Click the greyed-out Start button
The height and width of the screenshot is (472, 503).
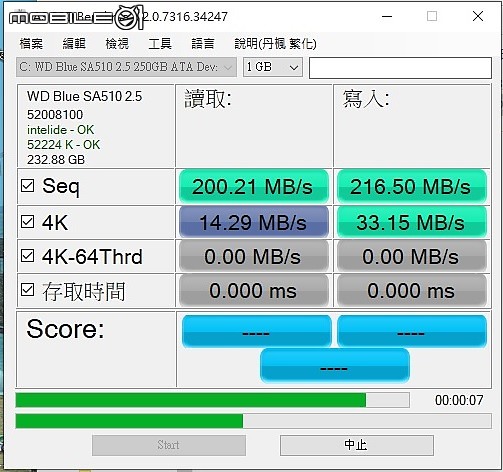point(169,445)
